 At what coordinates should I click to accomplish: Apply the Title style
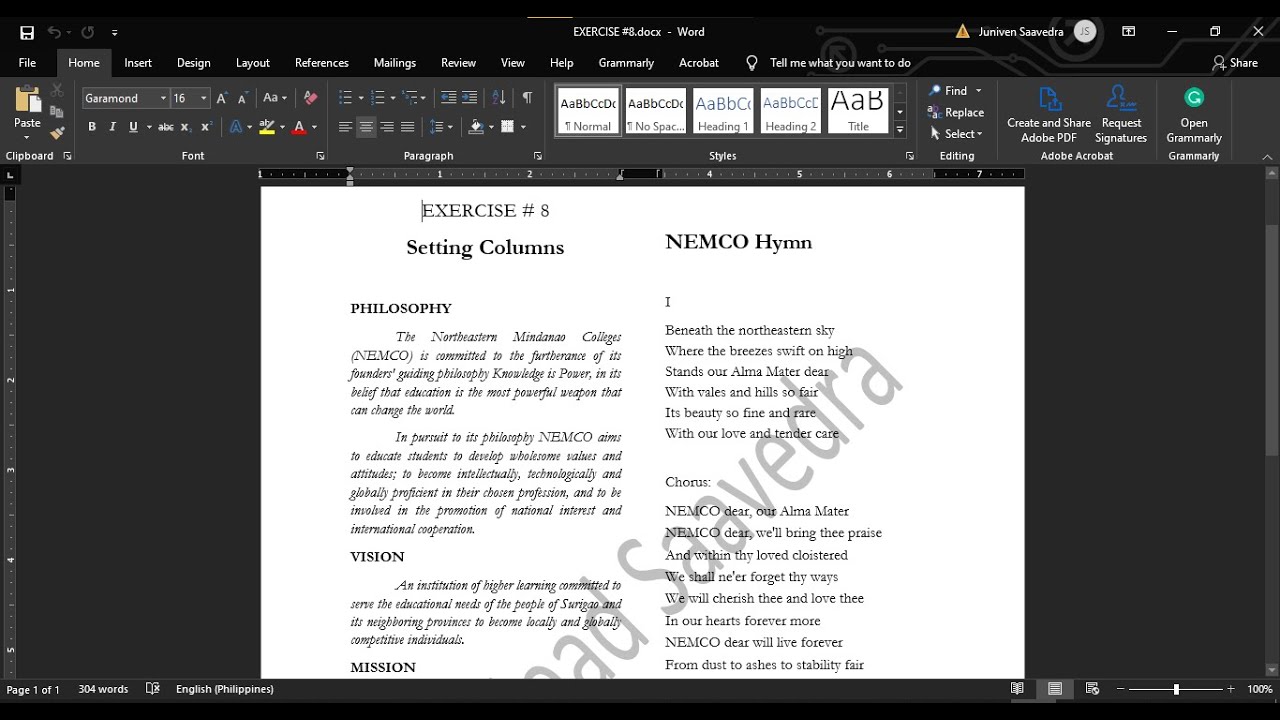858,111
